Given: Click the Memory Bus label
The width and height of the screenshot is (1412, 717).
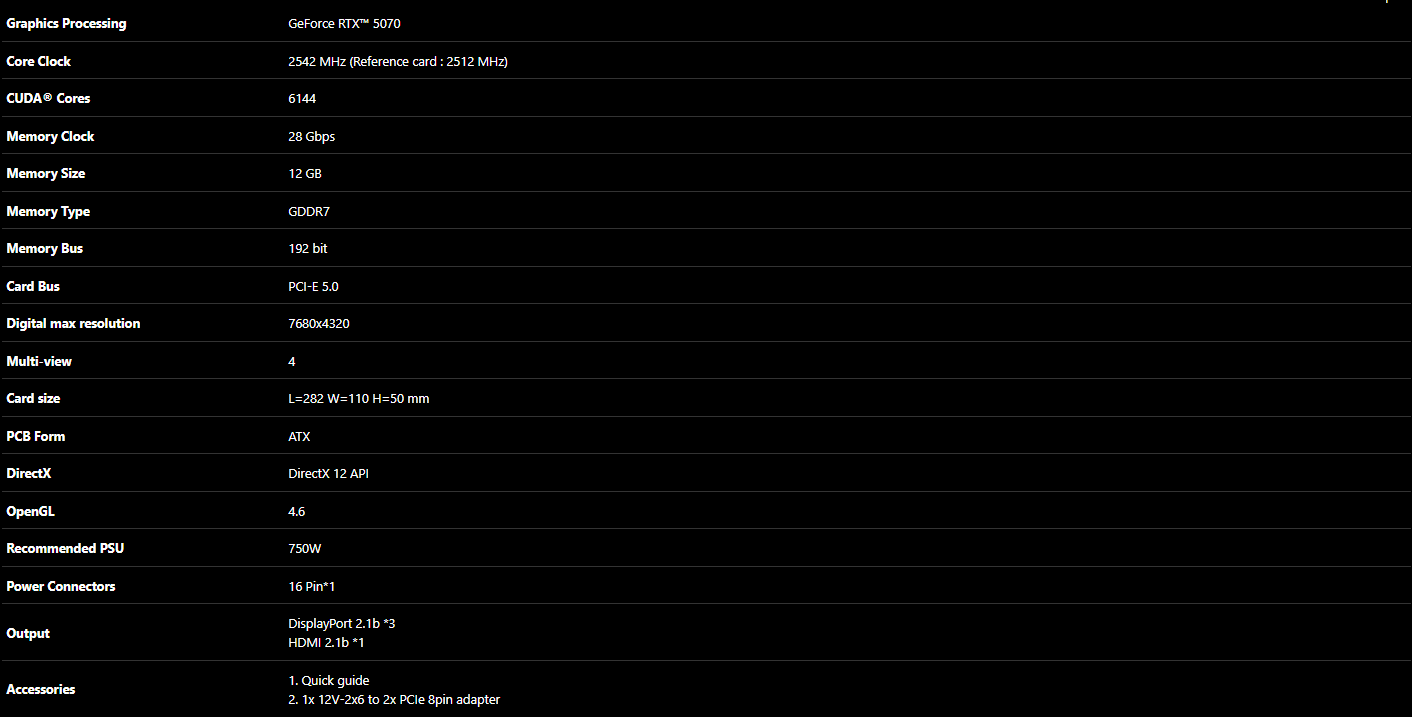Looking at the screenshot, I should 44,248.
